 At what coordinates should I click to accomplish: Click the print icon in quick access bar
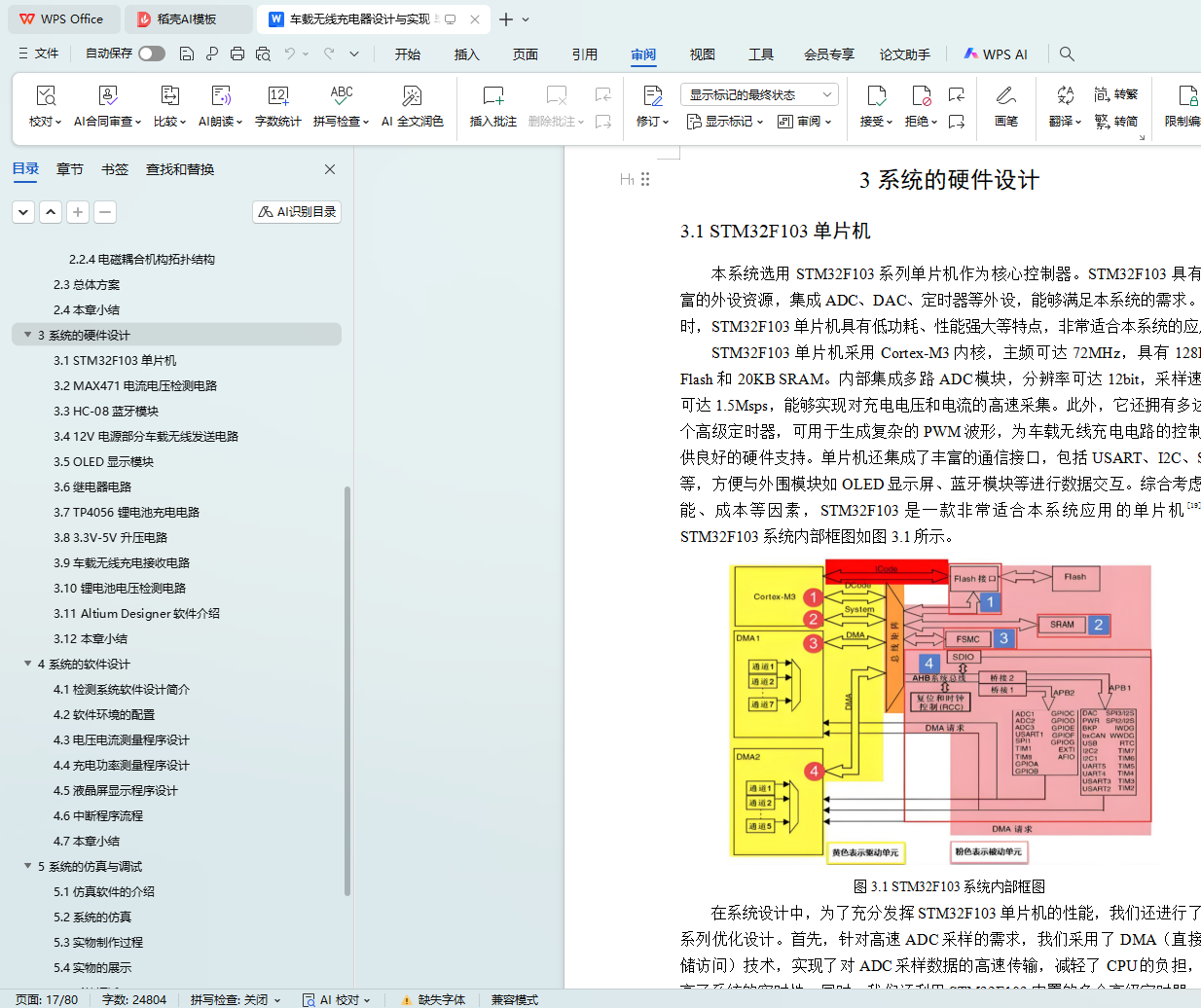click(237, 54)
